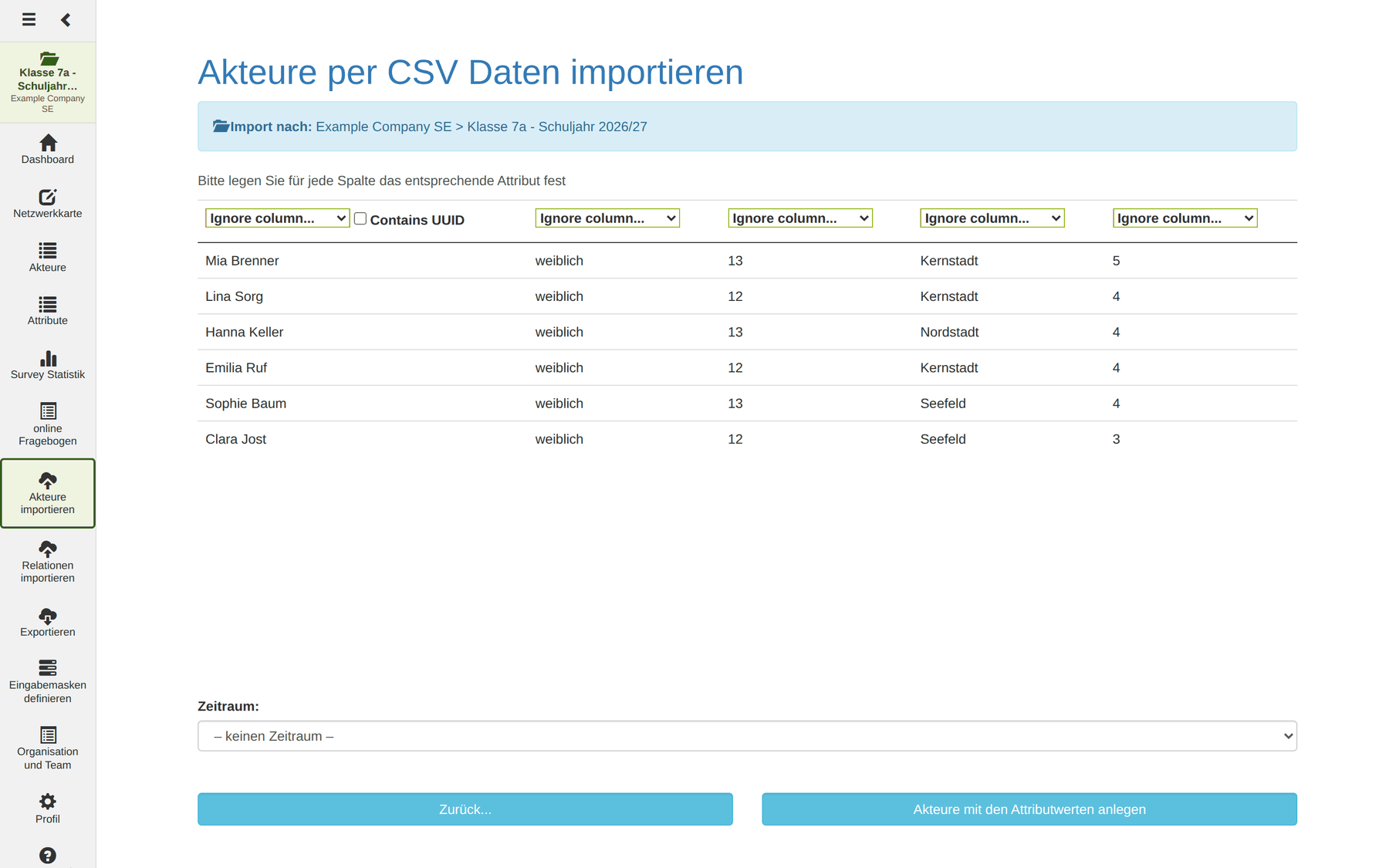This screenshot has width=1389, height=868.
Task: Click the Hanna Keller cell
Action: coord(245,333)
